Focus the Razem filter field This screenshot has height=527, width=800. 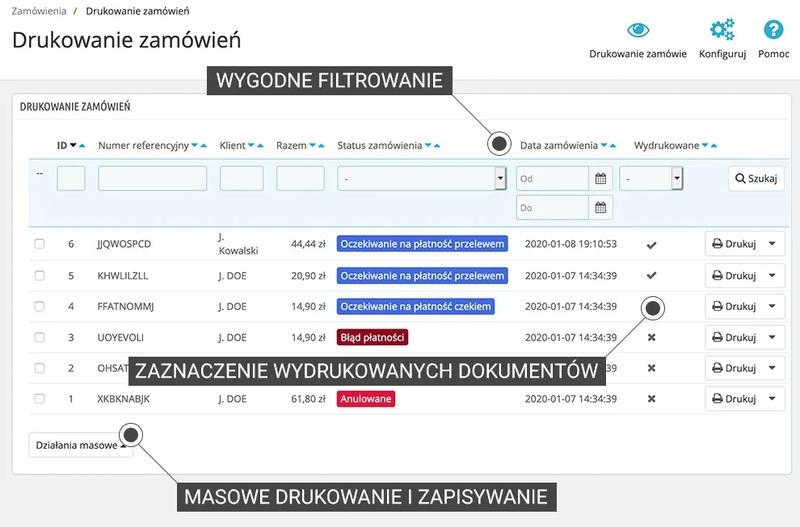click(301, 179)
